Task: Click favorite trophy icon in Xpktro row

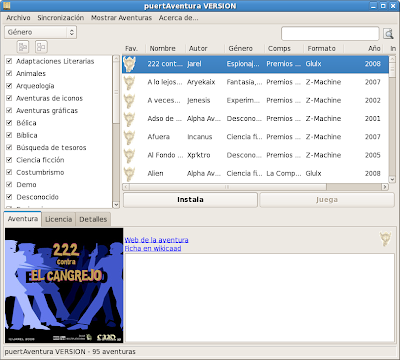Action: [x=129, y=155]
